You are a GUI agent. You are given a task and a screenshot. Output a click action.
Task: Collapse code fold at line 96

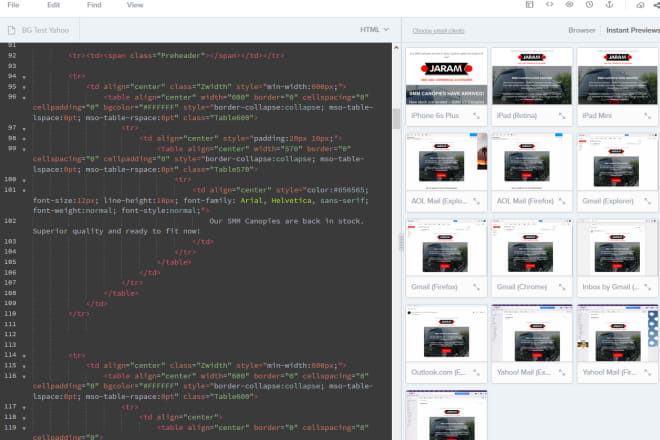coord(24,98)
